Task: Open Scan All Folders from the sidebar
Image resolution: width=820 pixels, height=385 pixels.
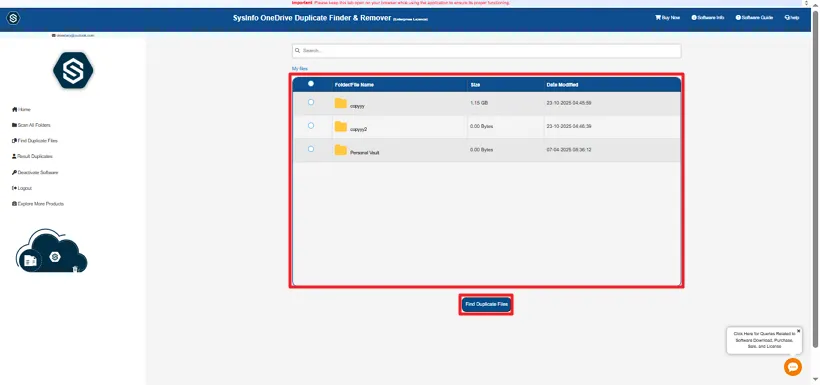Action: 31,125
